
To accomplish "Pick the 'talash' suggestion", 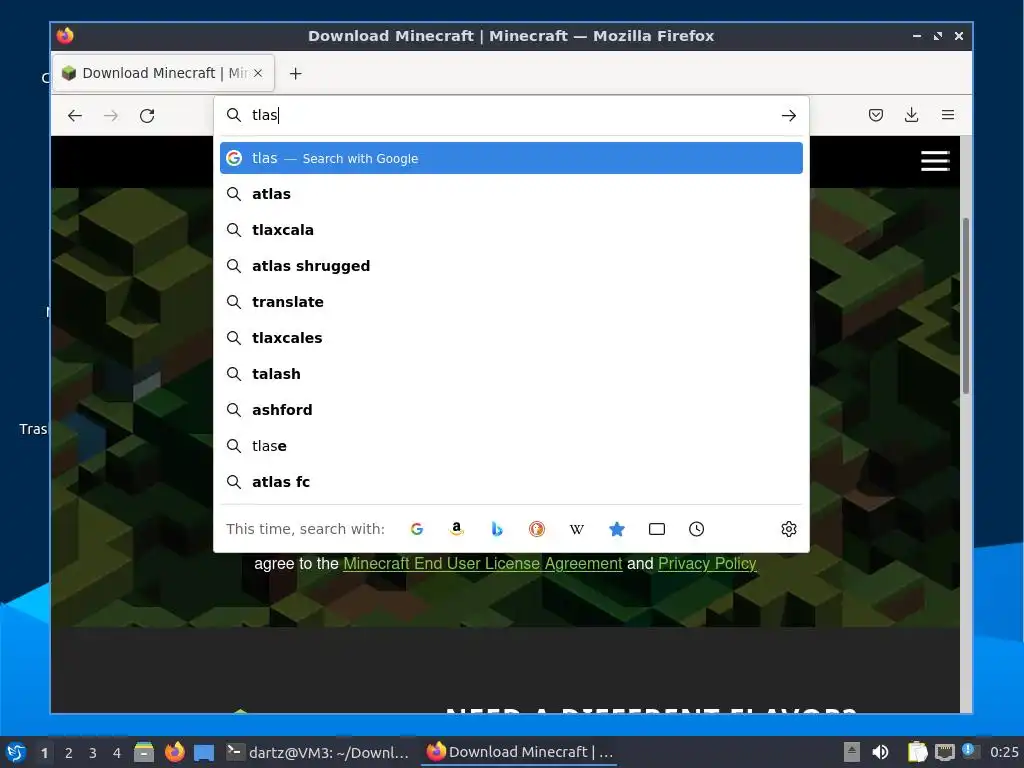I will (511, 374).
